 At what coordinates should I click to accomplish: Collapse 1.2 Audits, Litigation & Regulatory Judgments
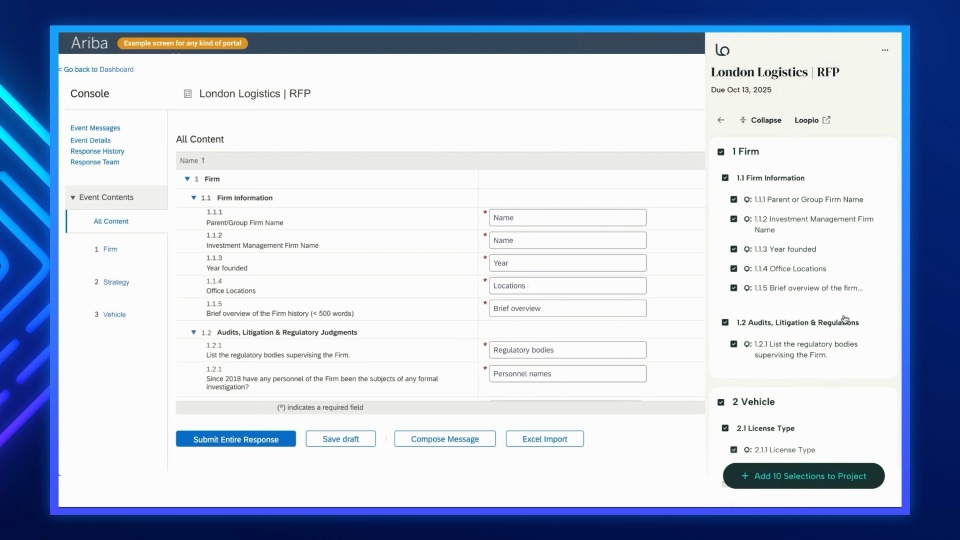[193, 332]
